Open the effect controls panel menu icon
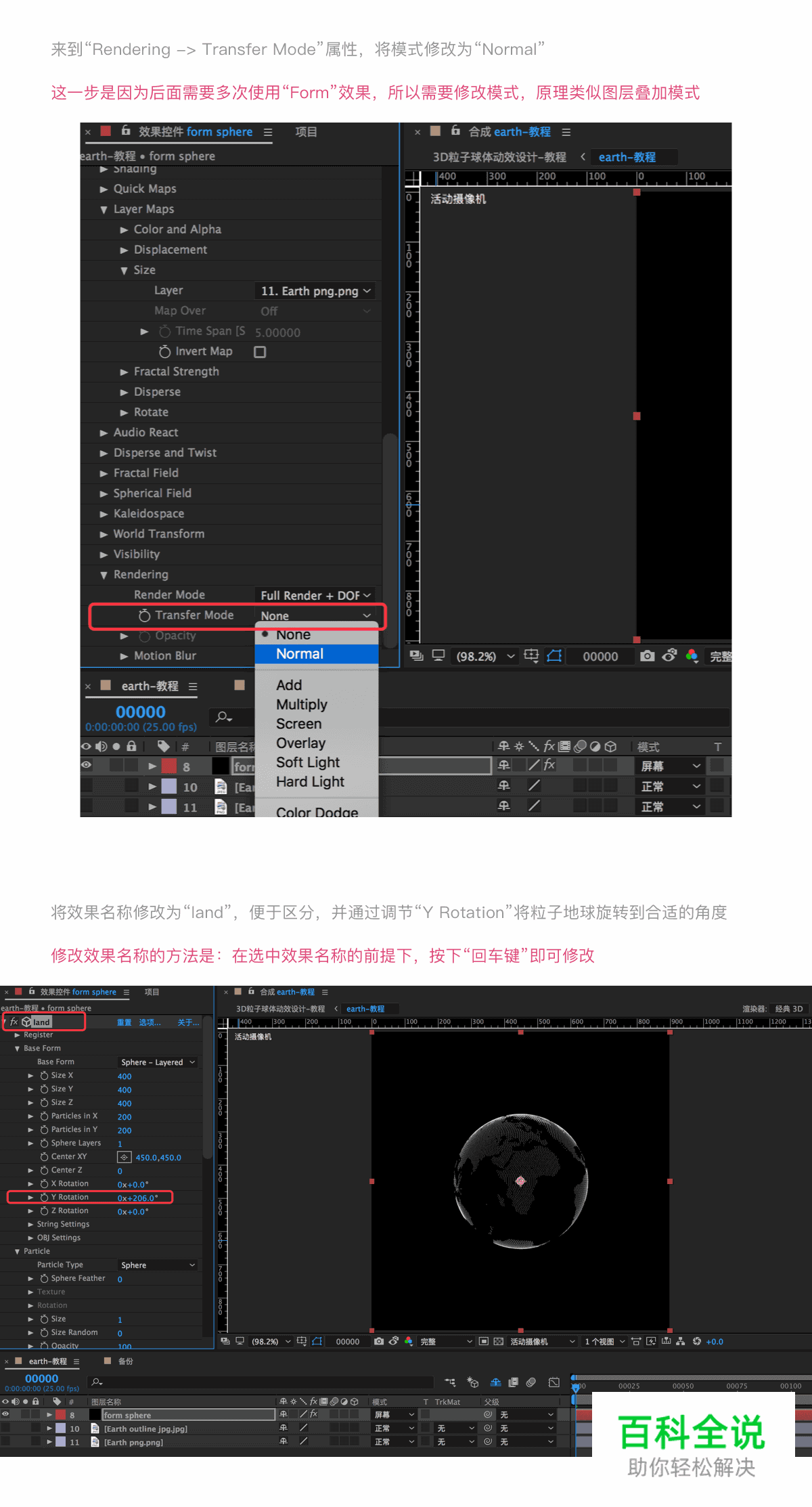The height and width of the screenshot is (1507, 812). (x=268, y=132)
